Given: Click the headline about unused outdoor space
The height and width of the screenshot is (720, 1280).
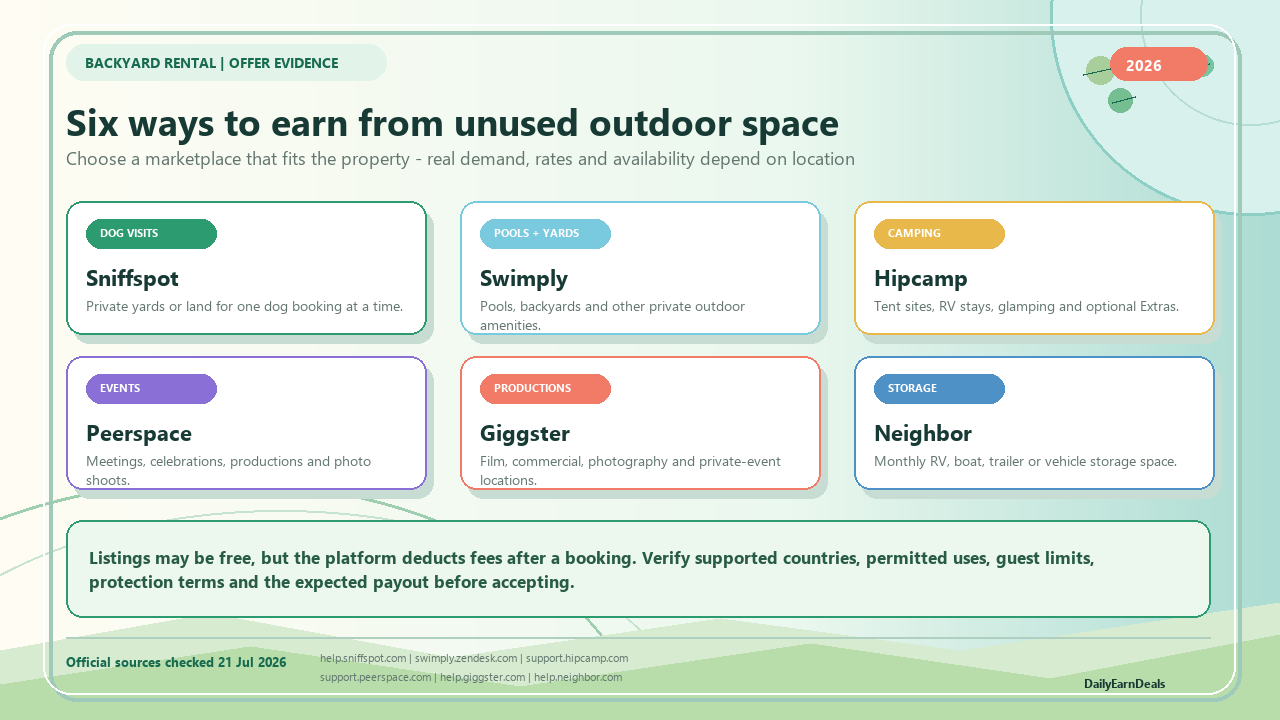Looking at the screenshot, I should [452, 123].
